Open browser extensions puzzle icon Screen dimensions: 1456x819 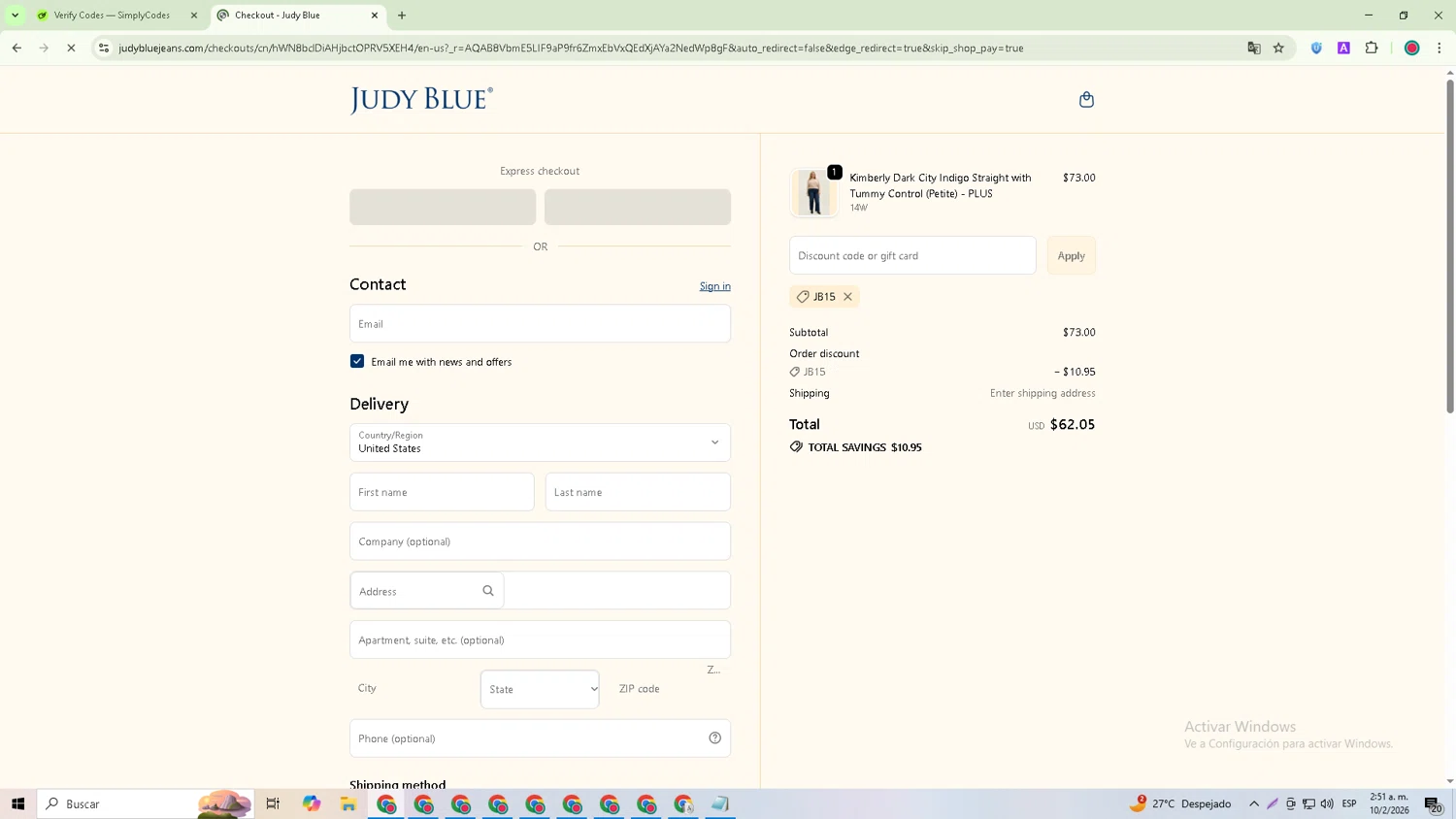click(x=1372, y=48)
